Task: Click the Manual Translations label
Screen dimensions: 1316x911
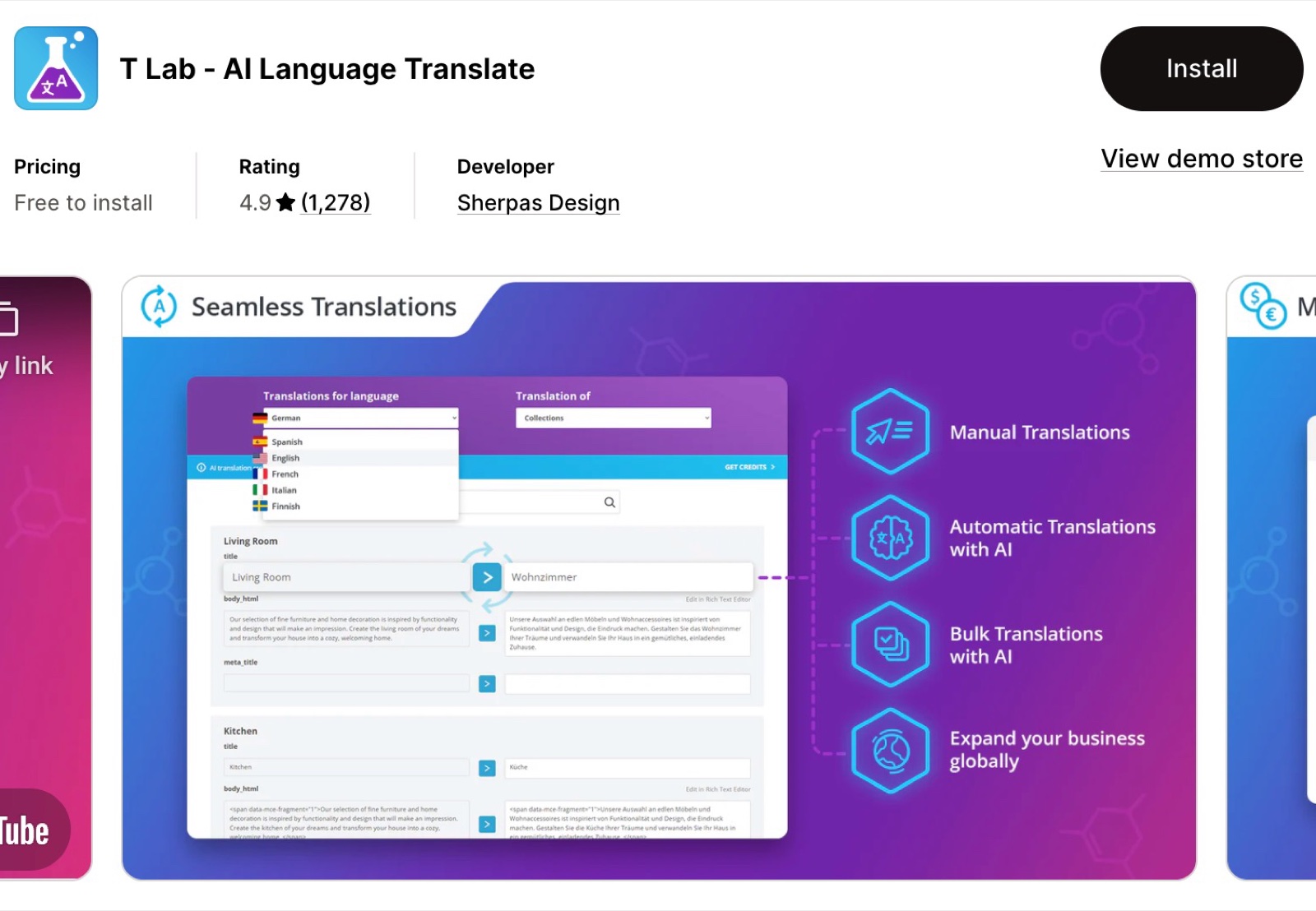Action: point(1040,432)
